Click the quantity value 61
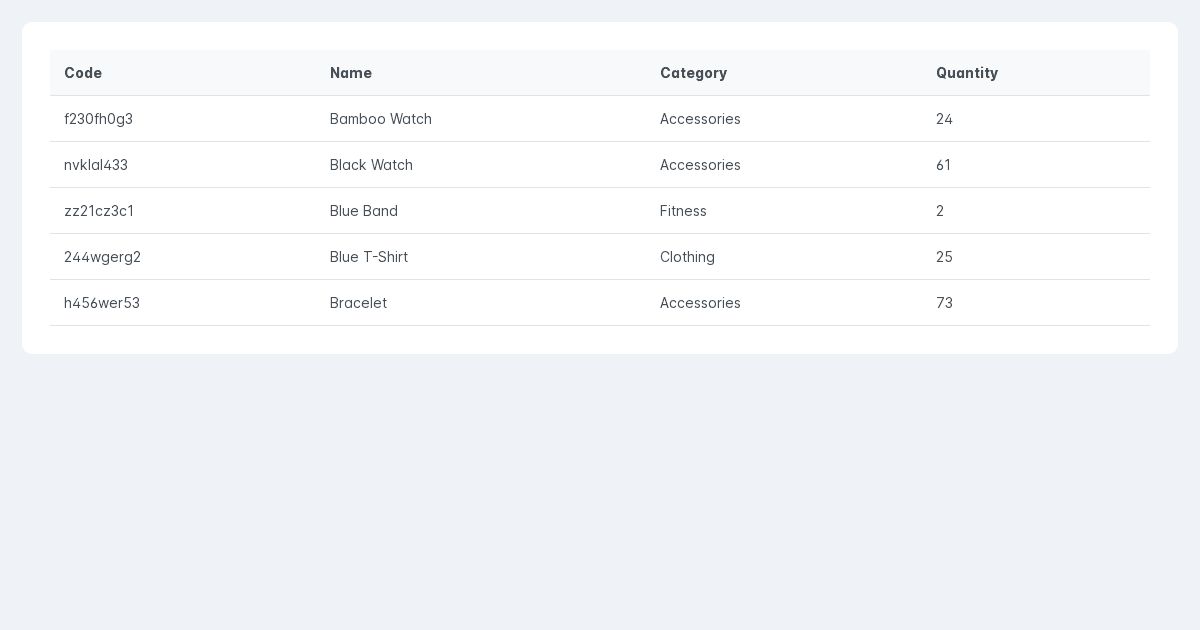The width and height of the screenshot is (1200, 630). [x=943, y=165]
